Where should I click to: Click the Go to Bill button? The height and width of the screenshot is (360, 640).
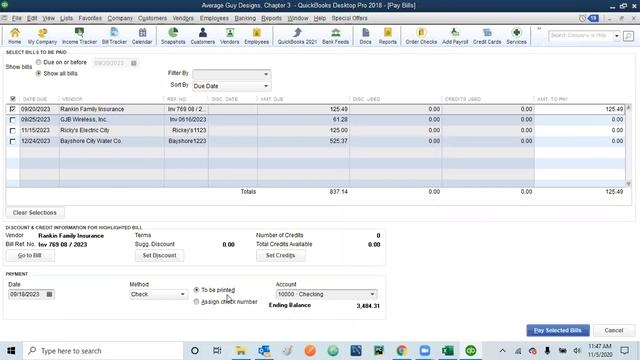click(x=30, y=256)
